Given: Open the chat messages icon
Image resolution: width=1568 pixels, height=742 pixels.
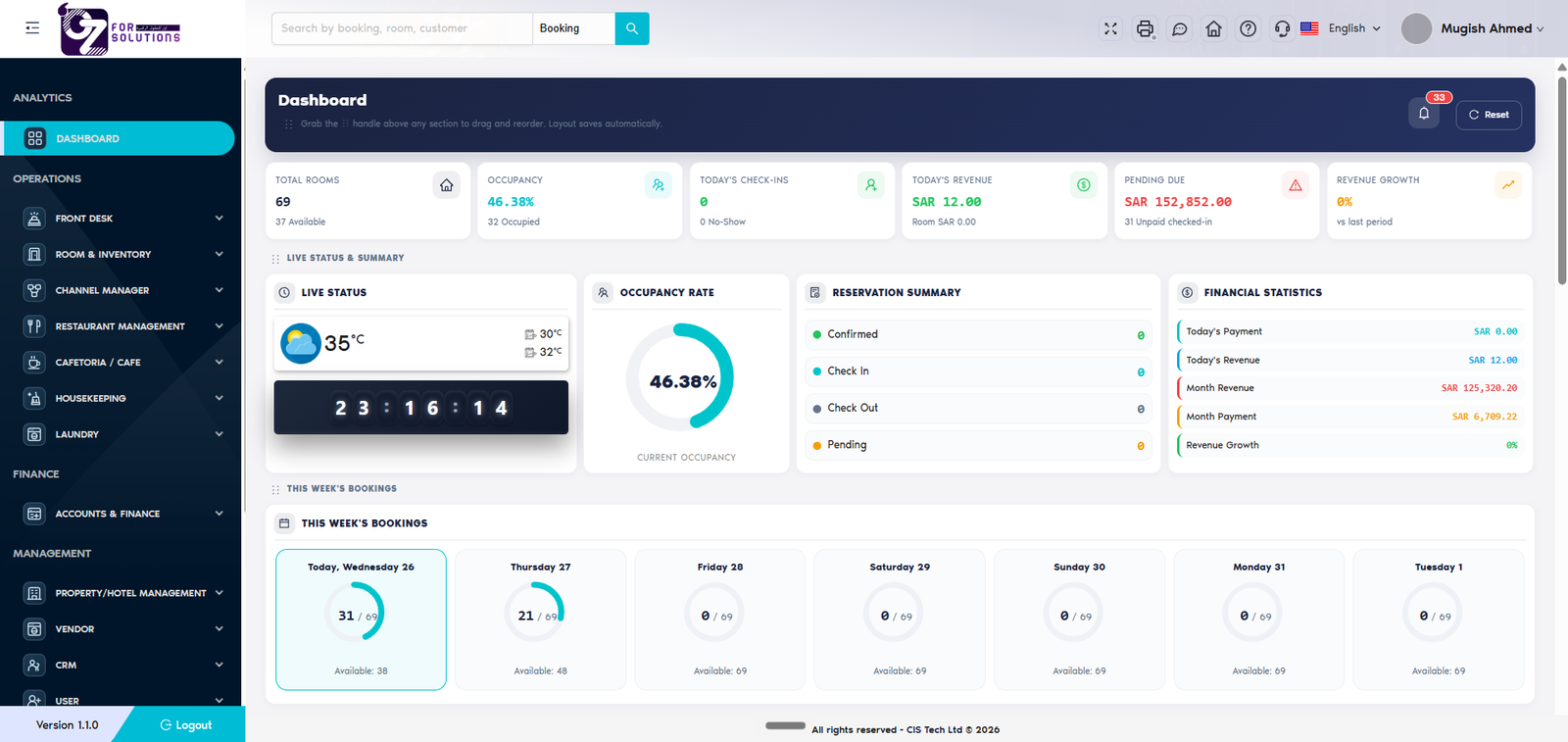Looking at the screenshot, I should [1180, 28].
